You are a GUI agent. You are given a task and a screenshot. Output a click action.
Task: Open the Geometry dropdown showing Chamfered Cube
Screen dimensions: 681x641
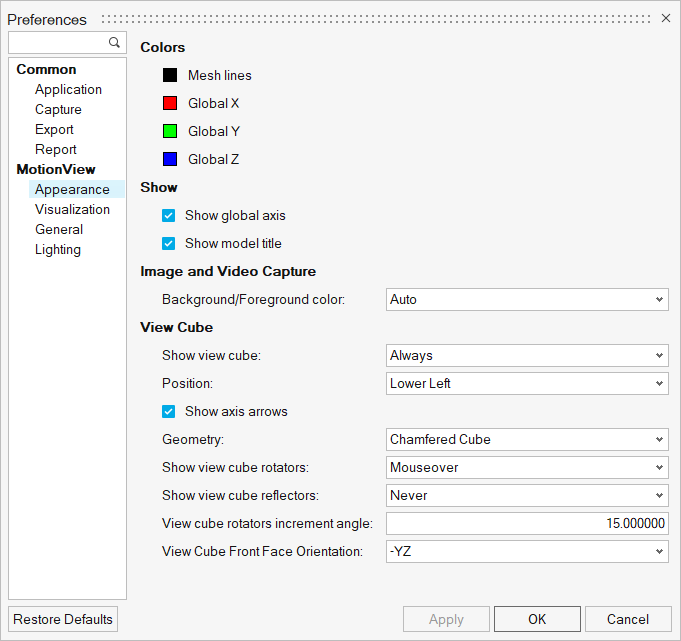click(527, 439)
